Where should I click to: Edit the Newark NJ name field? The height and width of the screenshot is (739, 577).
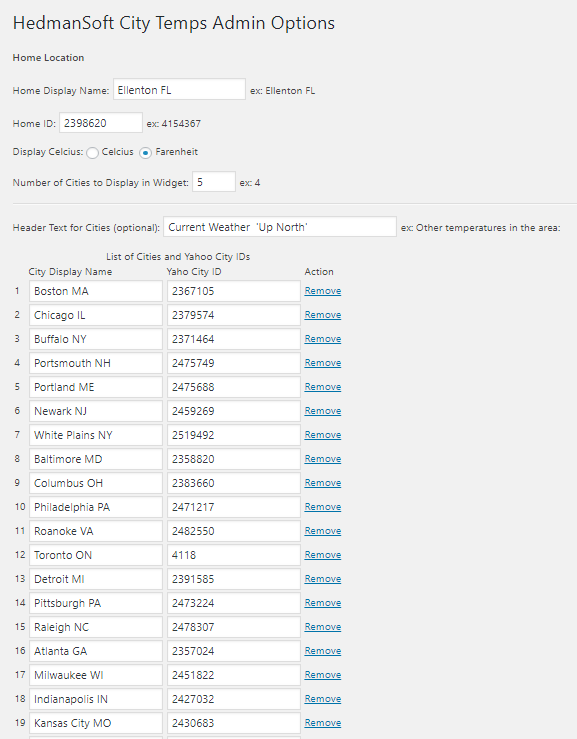pos(96,411)
